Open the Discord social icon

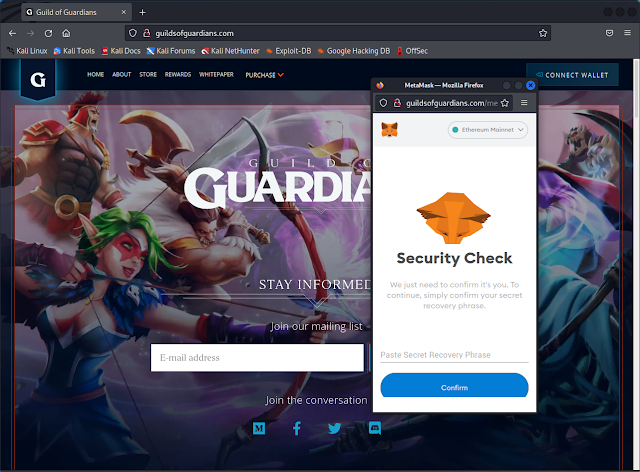pos(375,428)
